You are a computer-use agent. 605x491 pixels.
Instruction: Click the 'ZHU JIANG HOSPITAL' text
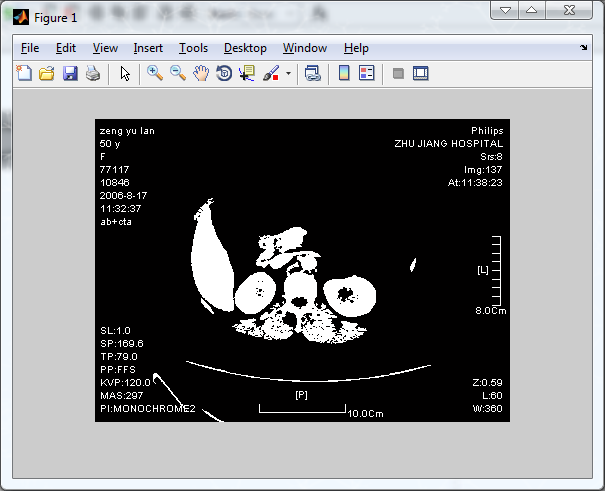pos(448,143)
